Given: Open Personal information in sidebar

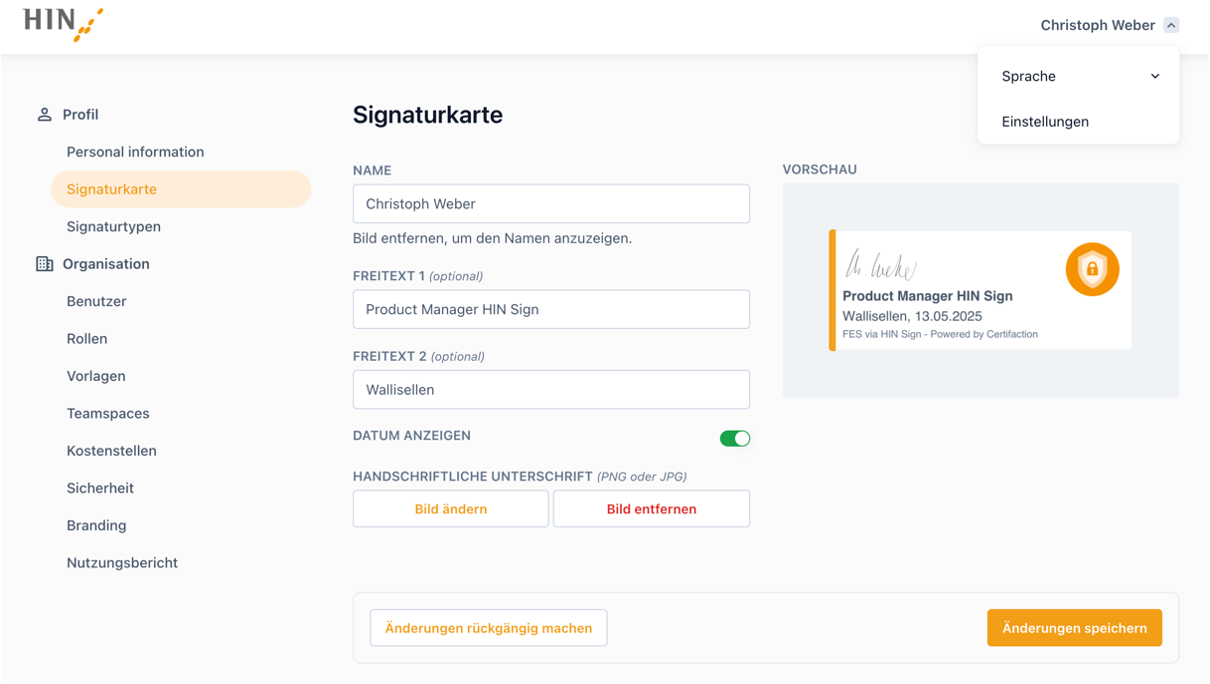Looking at the screenshot, I should [x=135, y=152].
